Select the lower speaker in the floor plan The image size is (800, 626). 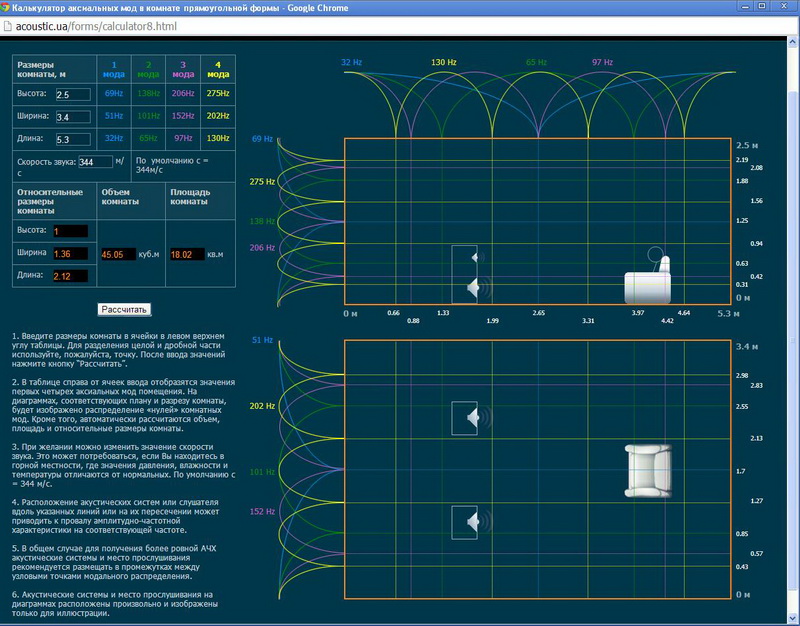click(465, 522)
